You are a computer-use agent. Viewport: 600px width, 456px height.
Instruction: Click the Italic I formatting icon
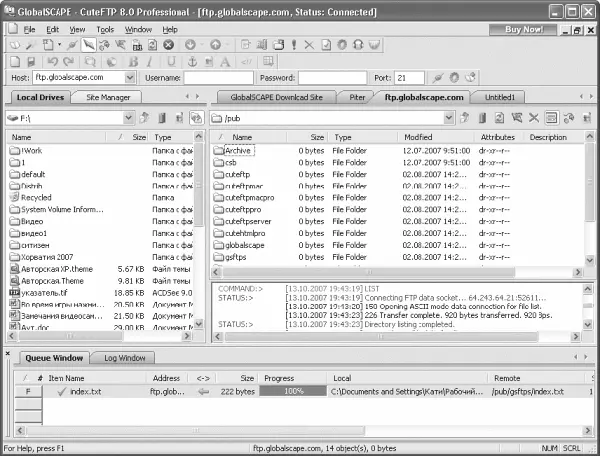click(150, 62)
